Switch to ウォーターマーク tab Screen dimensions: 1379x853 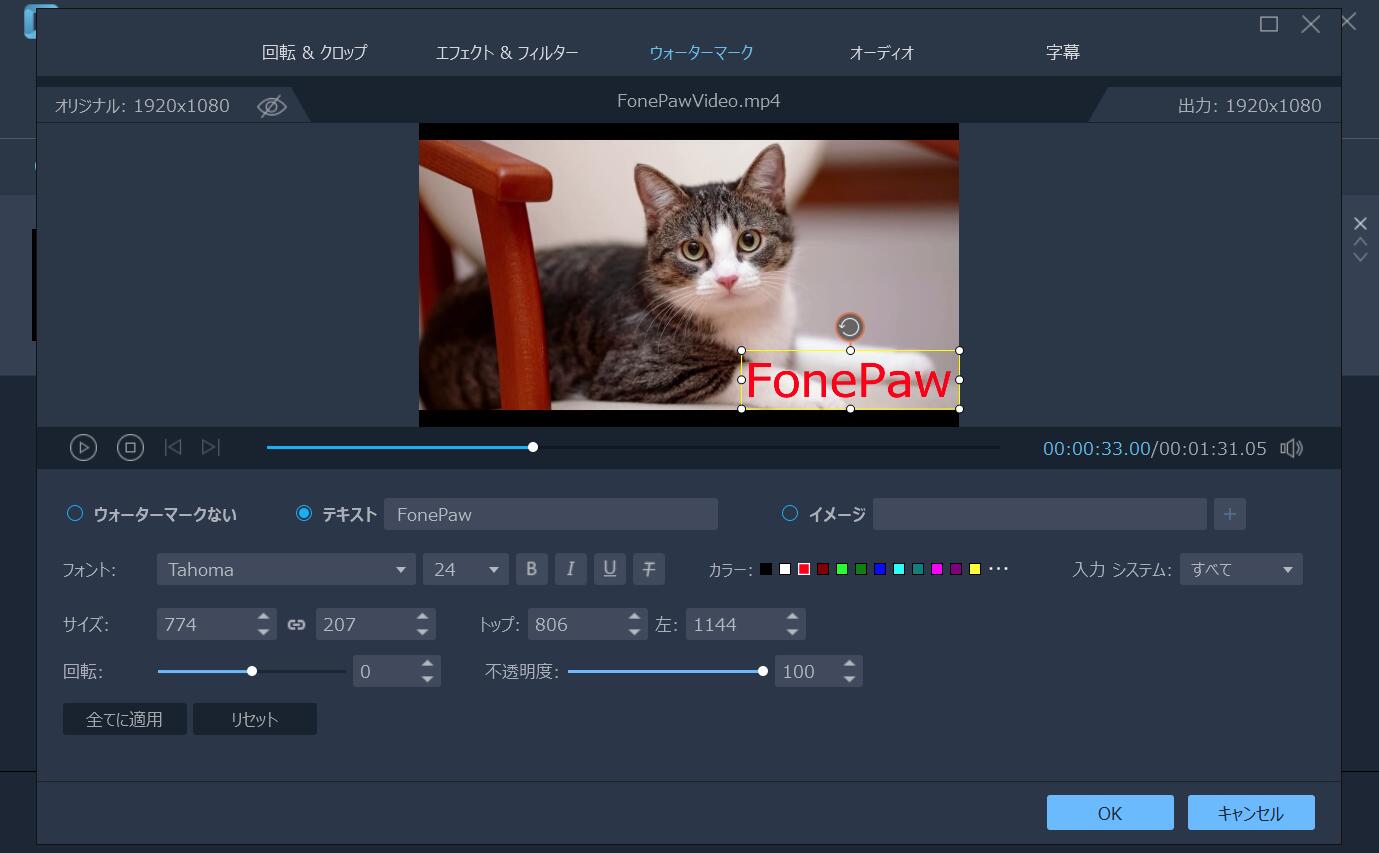tap(701, 52)
